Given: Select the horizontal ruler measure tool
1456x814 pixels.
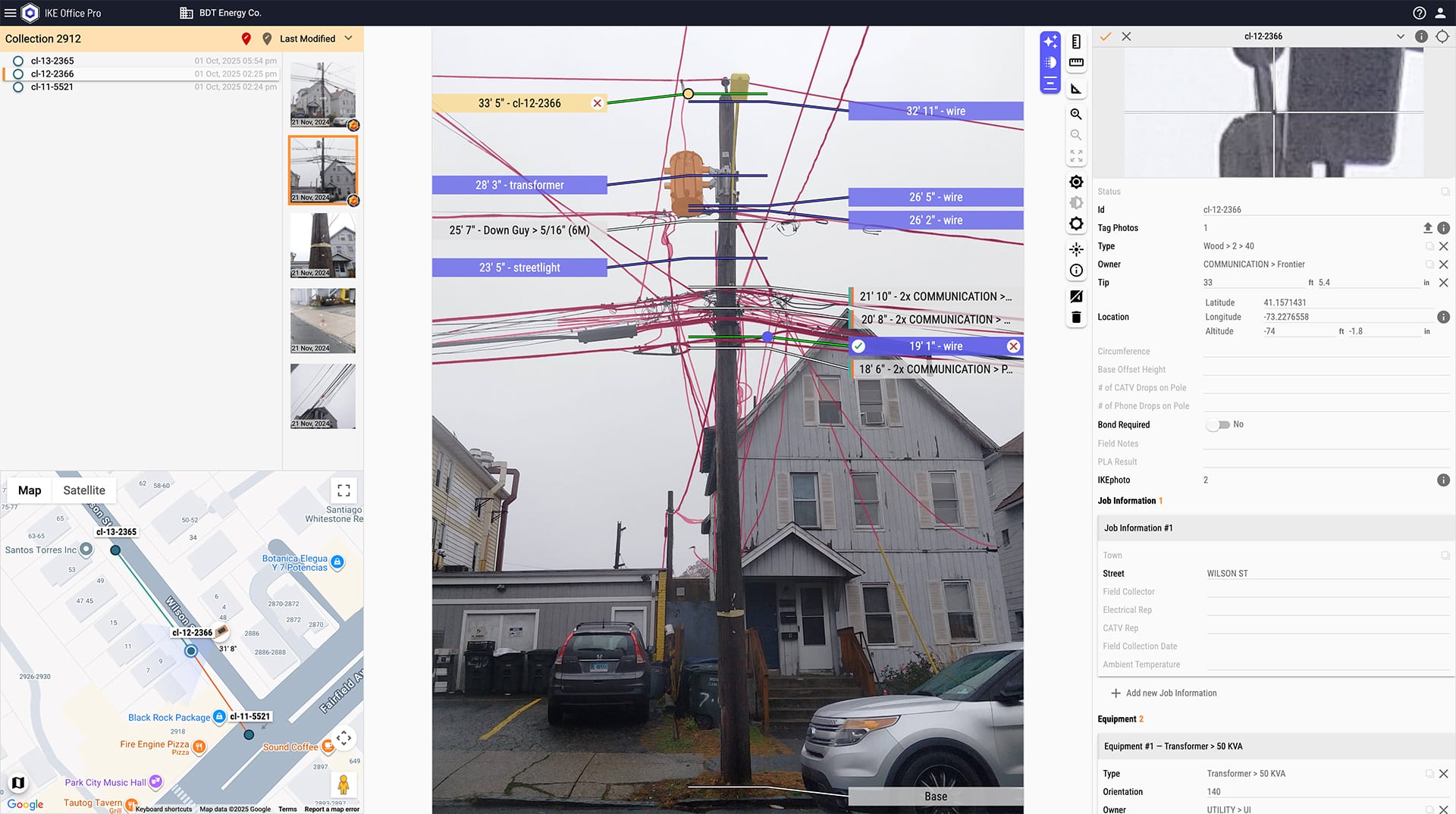Looking at the screenshot, I should [x=1075, y=63].
